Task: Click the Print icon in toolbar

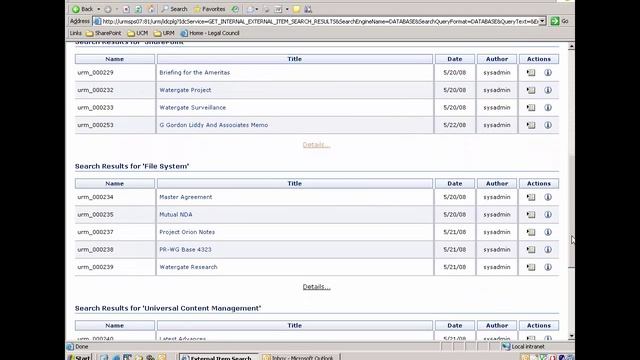Action: (x=267, y=9)
